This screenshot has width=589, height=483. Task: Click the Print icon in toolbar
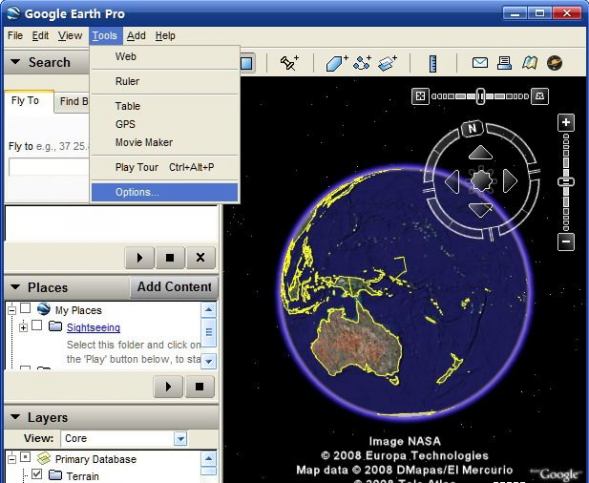coord(504,63)
